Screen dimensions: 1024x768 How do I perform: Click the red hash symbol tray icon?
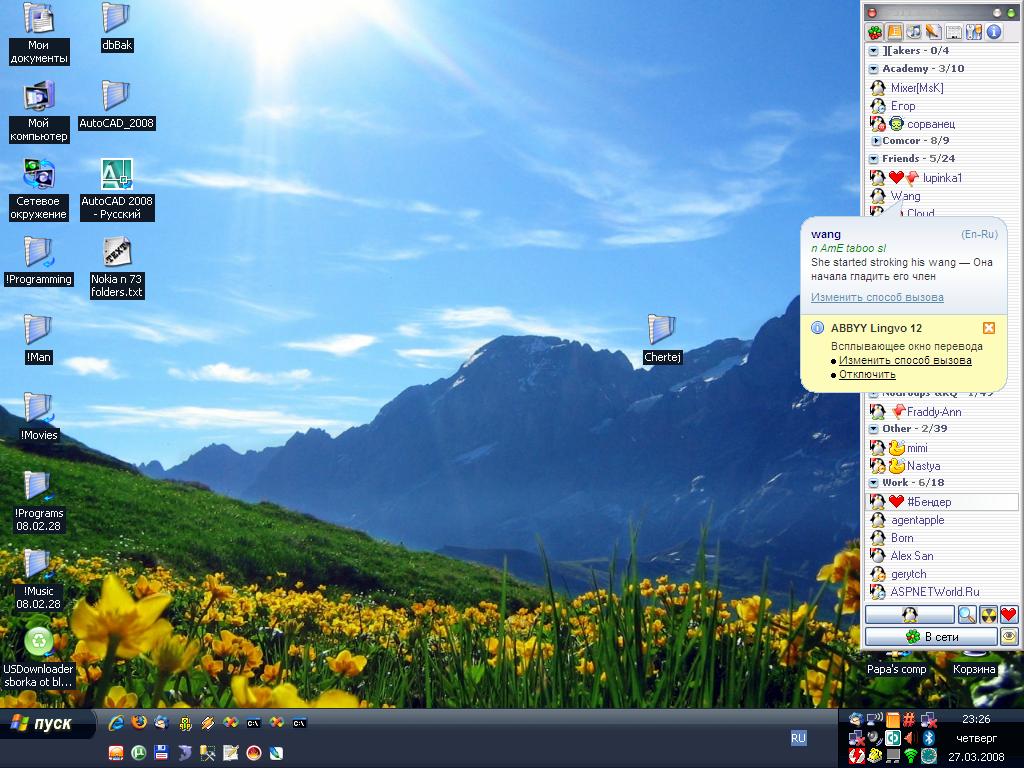pos(909,720)
